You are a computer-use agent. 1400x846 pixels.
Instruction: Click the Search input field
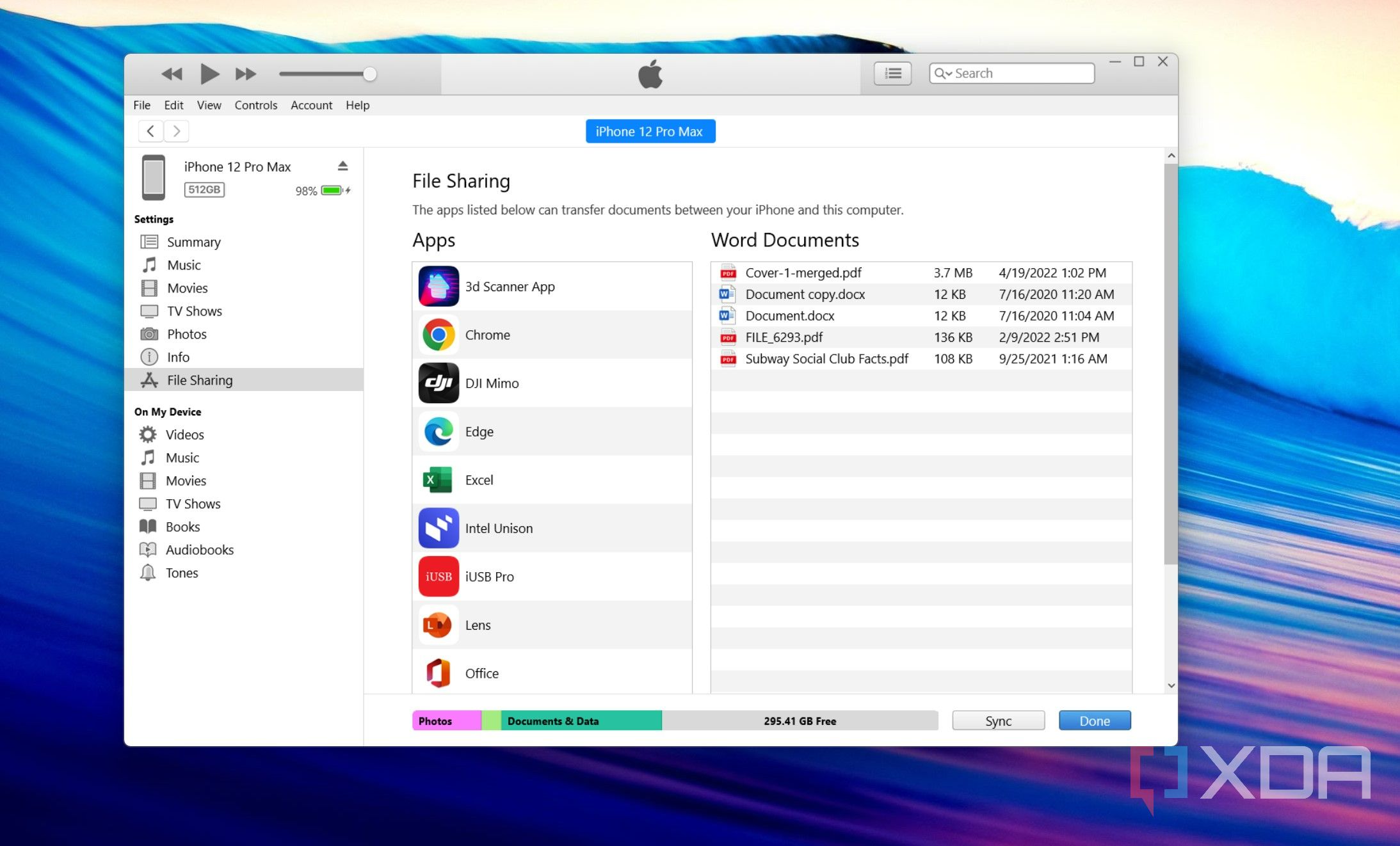(x=1012, y=73)
